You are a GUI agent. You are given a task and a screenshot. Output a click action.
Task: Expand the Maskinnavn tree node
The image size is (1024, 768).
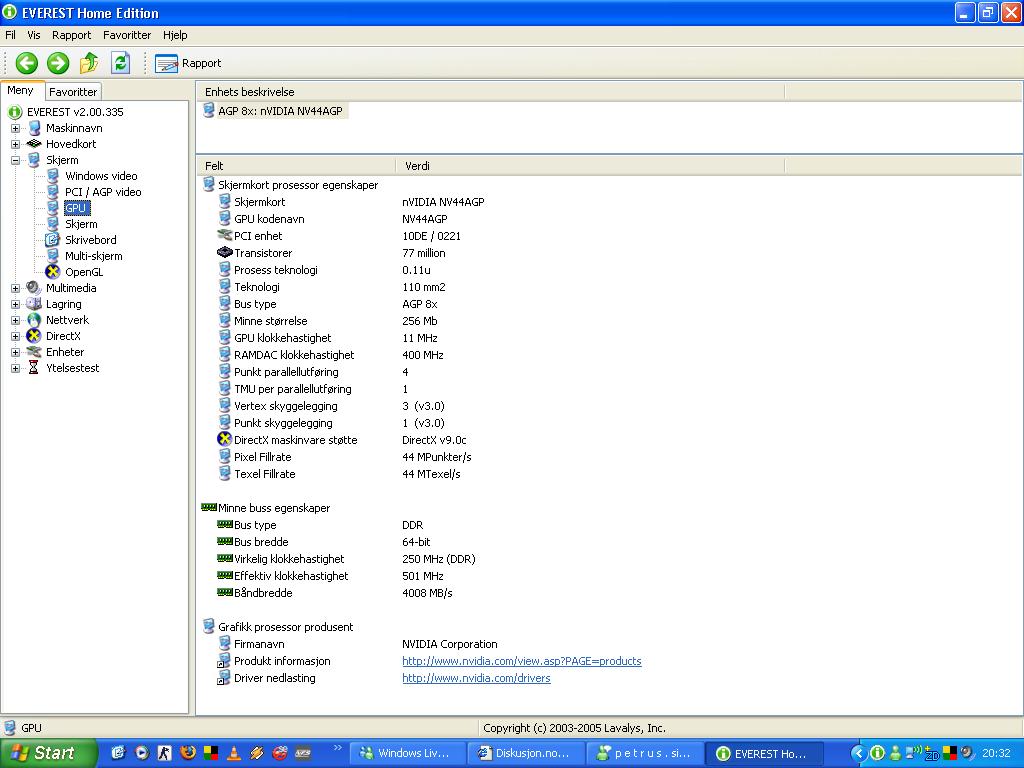[x=16, y=129]
